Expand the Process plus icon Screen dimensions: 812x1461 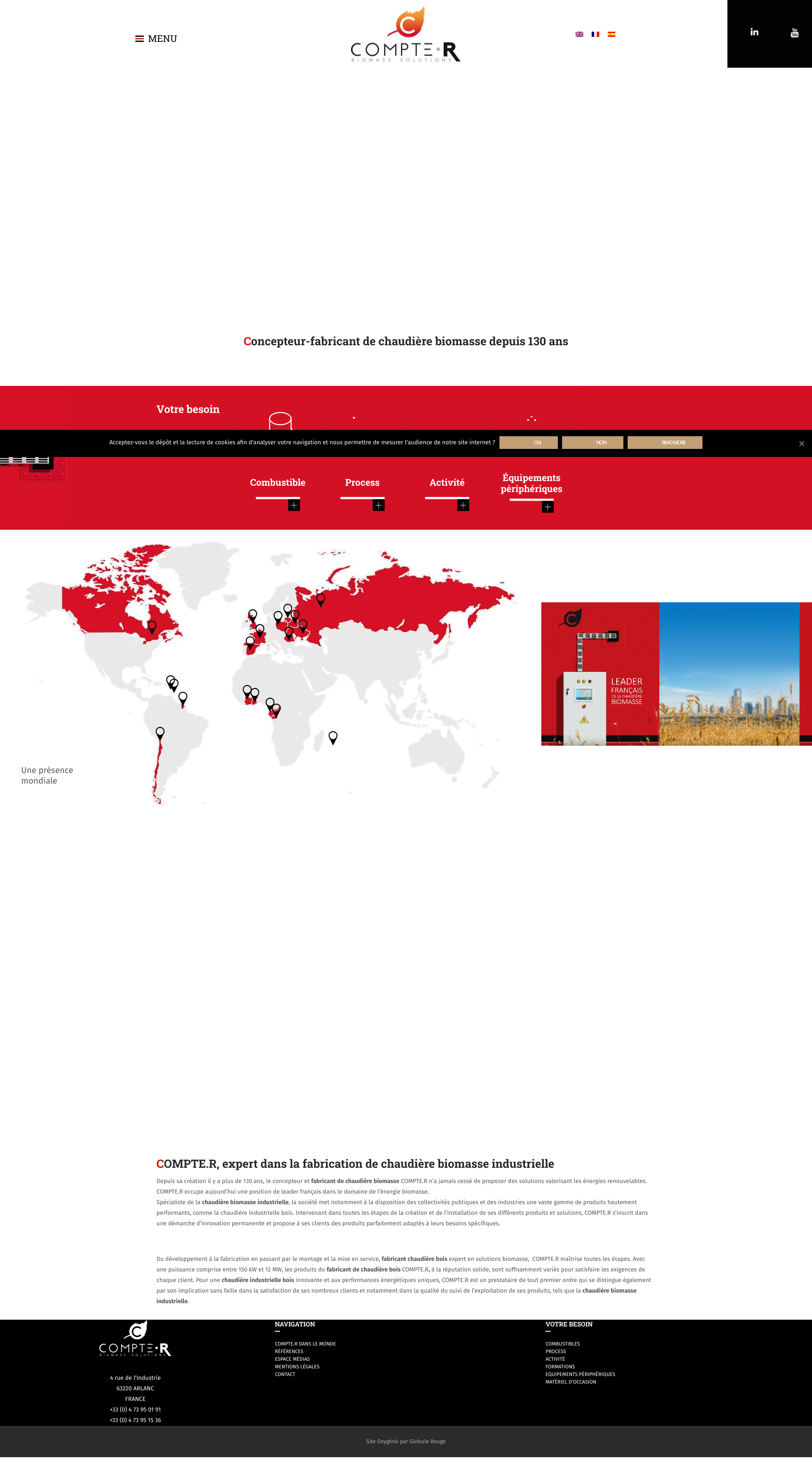(x=378, y=505)
